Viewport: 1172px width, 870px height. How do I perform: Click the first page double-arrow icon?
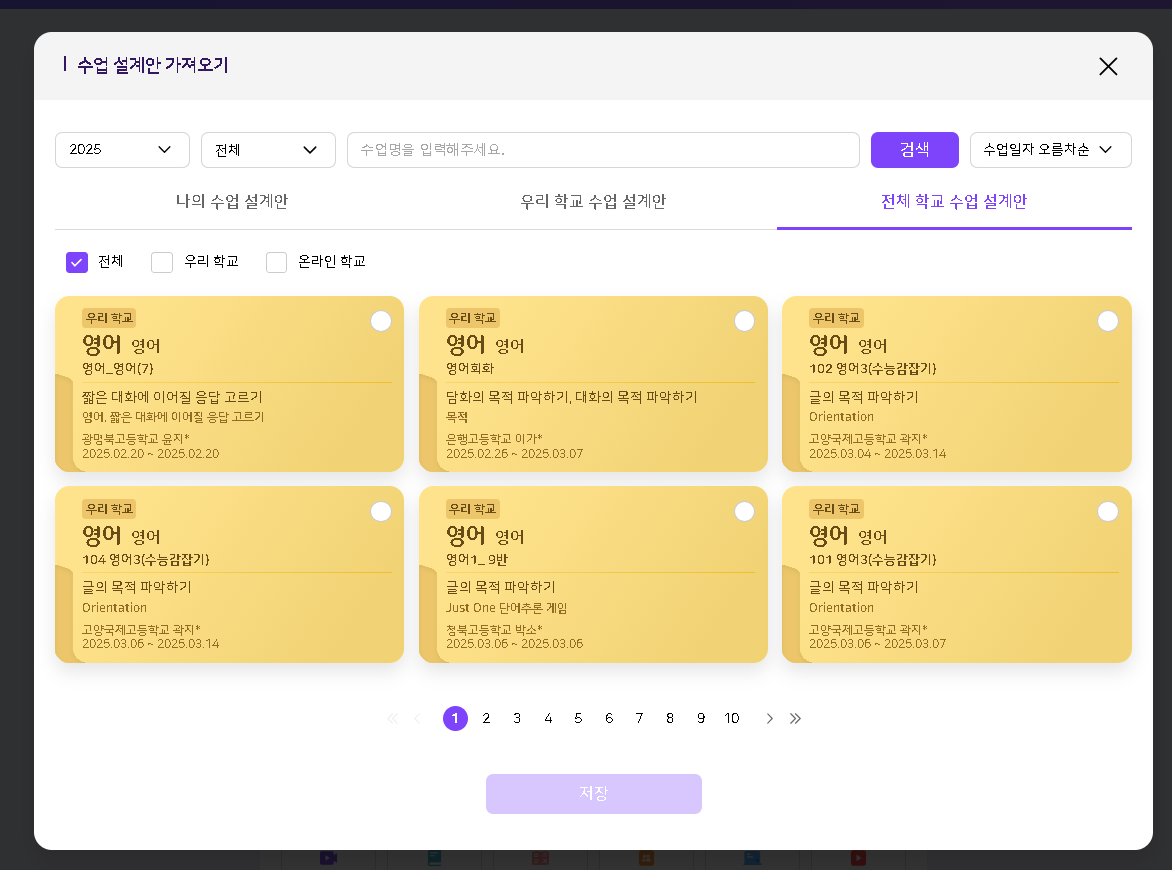coord(392,718)
